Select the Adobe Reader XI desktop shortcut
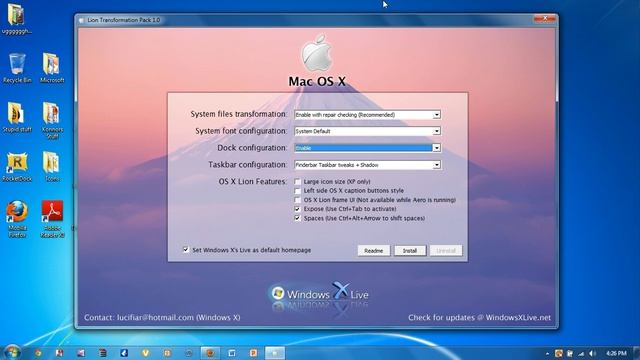The image size is (640, 360). [52, 219]
